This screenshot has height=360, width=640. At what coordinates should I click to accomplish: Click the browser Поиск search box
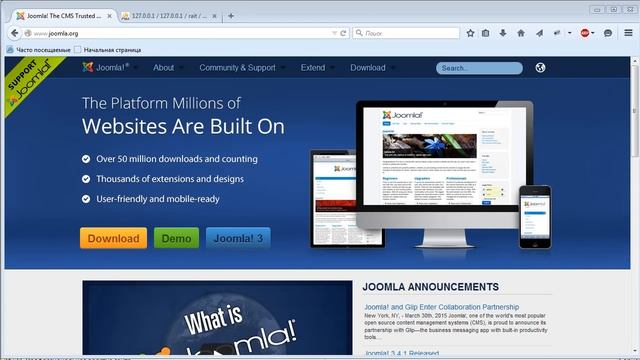point(407,33)
